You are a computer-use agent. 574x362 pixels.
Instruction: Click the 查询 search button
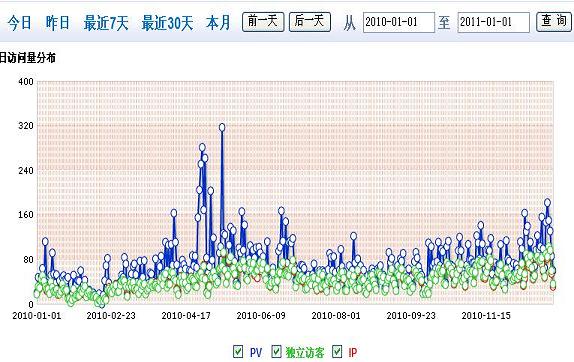coord(554,22)
